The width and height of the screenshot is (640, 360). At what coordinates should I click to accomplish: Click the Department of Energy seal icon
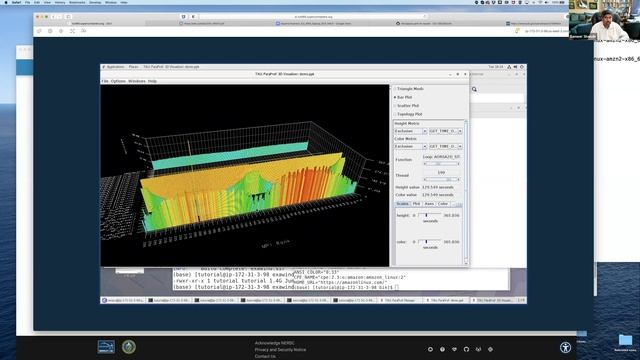tap(129, 347)
